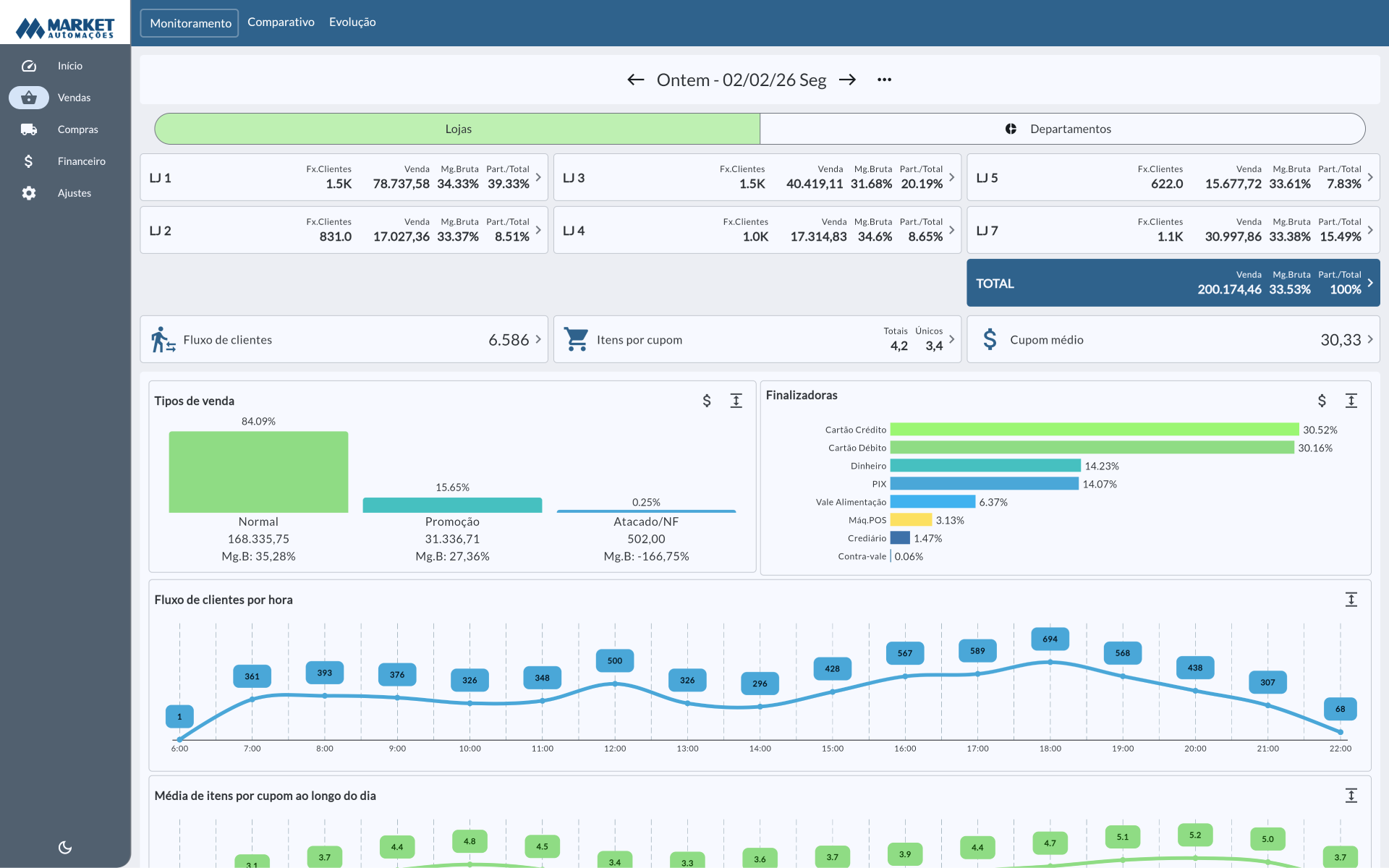This screenshot has width=1389, height=868.
Task: Expand LJ 1 store details chevron
Action: pos(538,177)
